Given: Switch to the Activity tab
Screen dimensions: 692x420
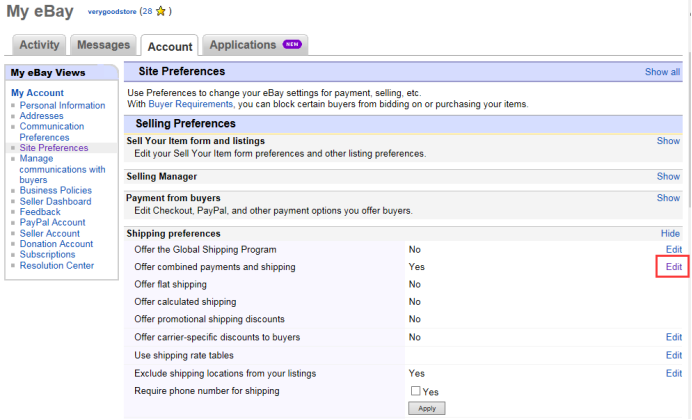Looking at the screenshot, I should coord(39,45).
